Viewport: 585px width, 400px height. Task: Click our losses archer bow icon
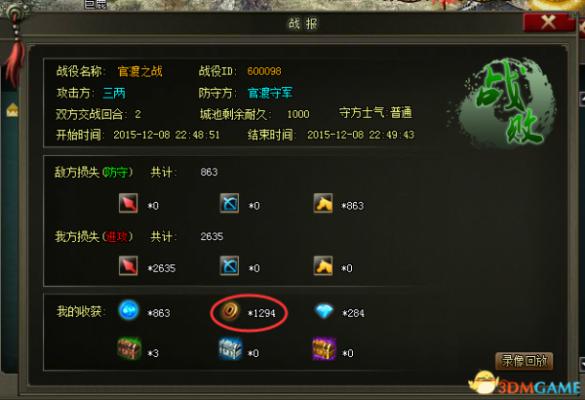(229, 266)
